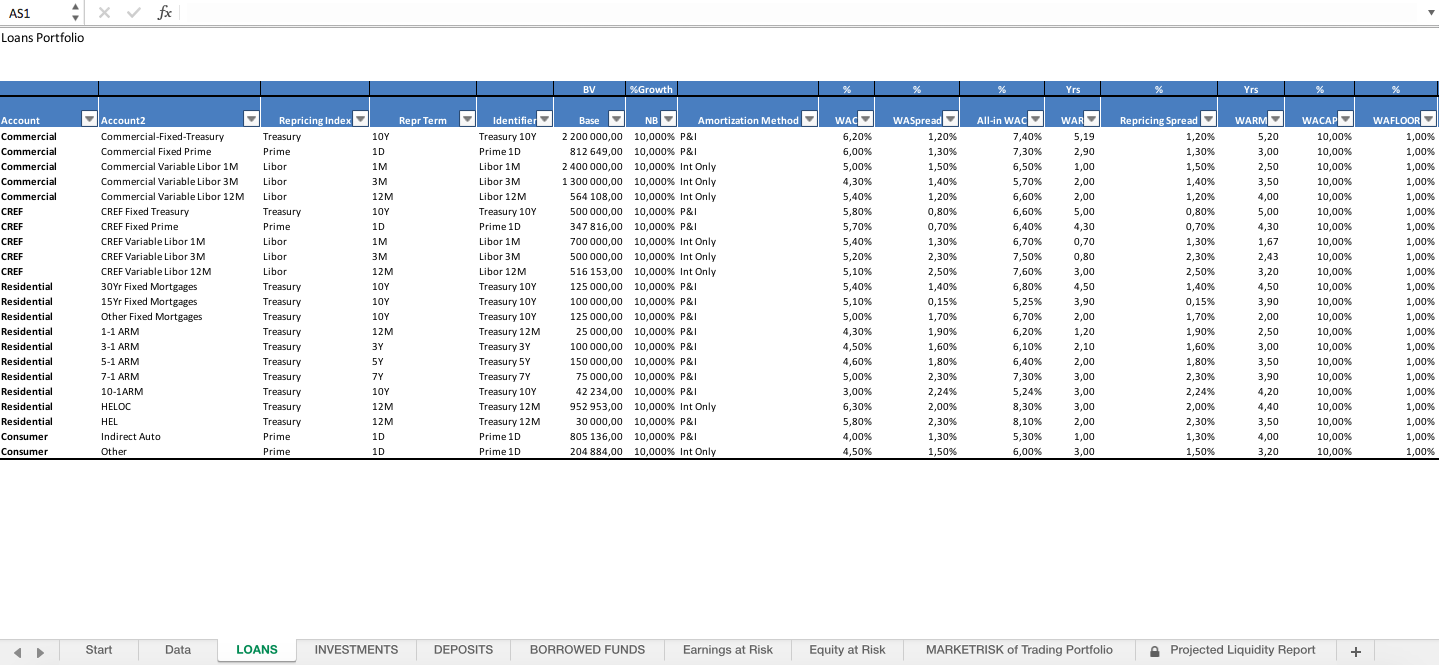1439x665 pixels.
Task: Switch to the DEPOSITS sheet tab
Action: [462, 650]
